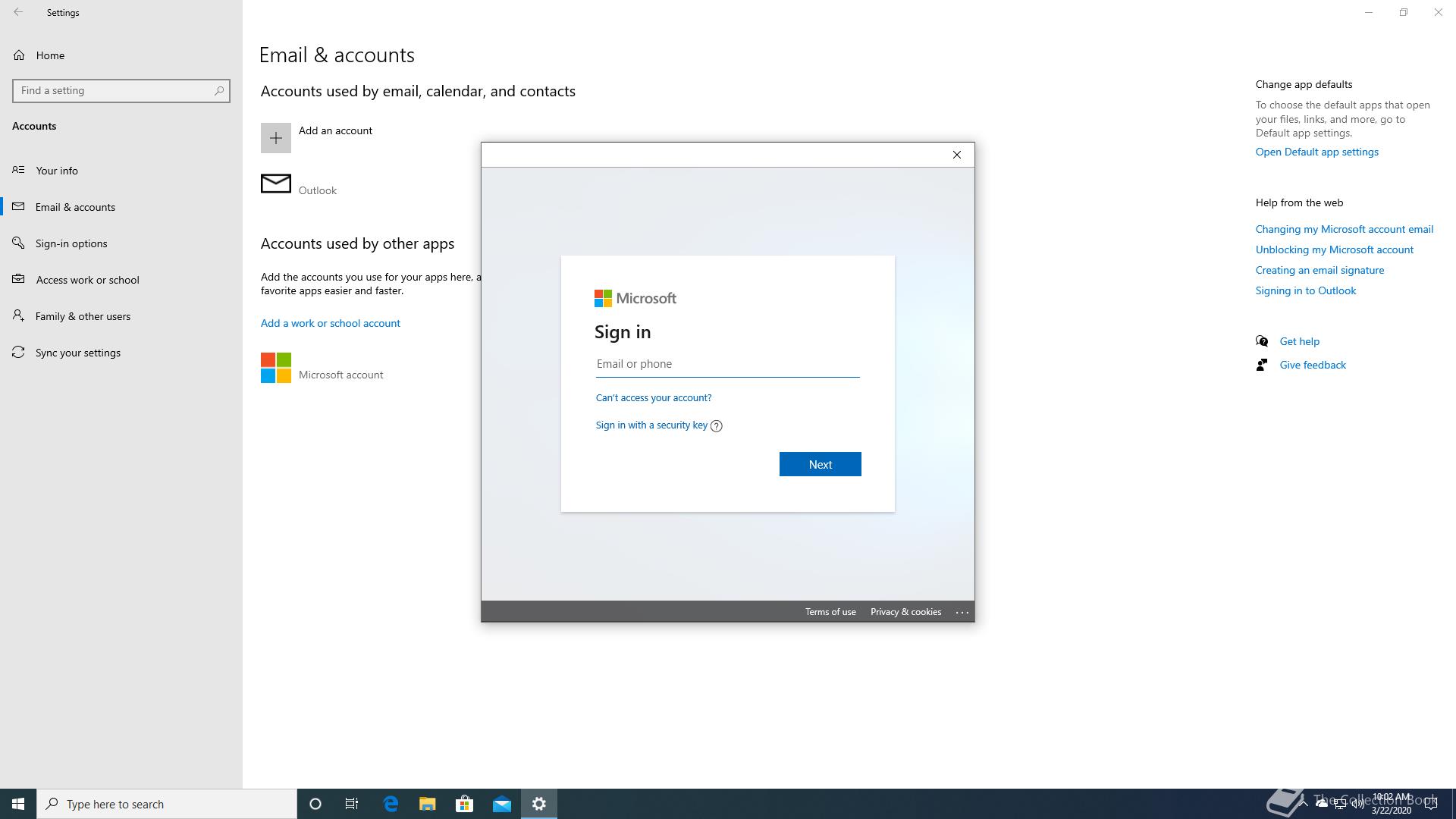The width and height of the screenshot is (1456, 819).
Task: Close the Microsoft sign in dialog
Action: pyautogui.click(x=957, y=155)
